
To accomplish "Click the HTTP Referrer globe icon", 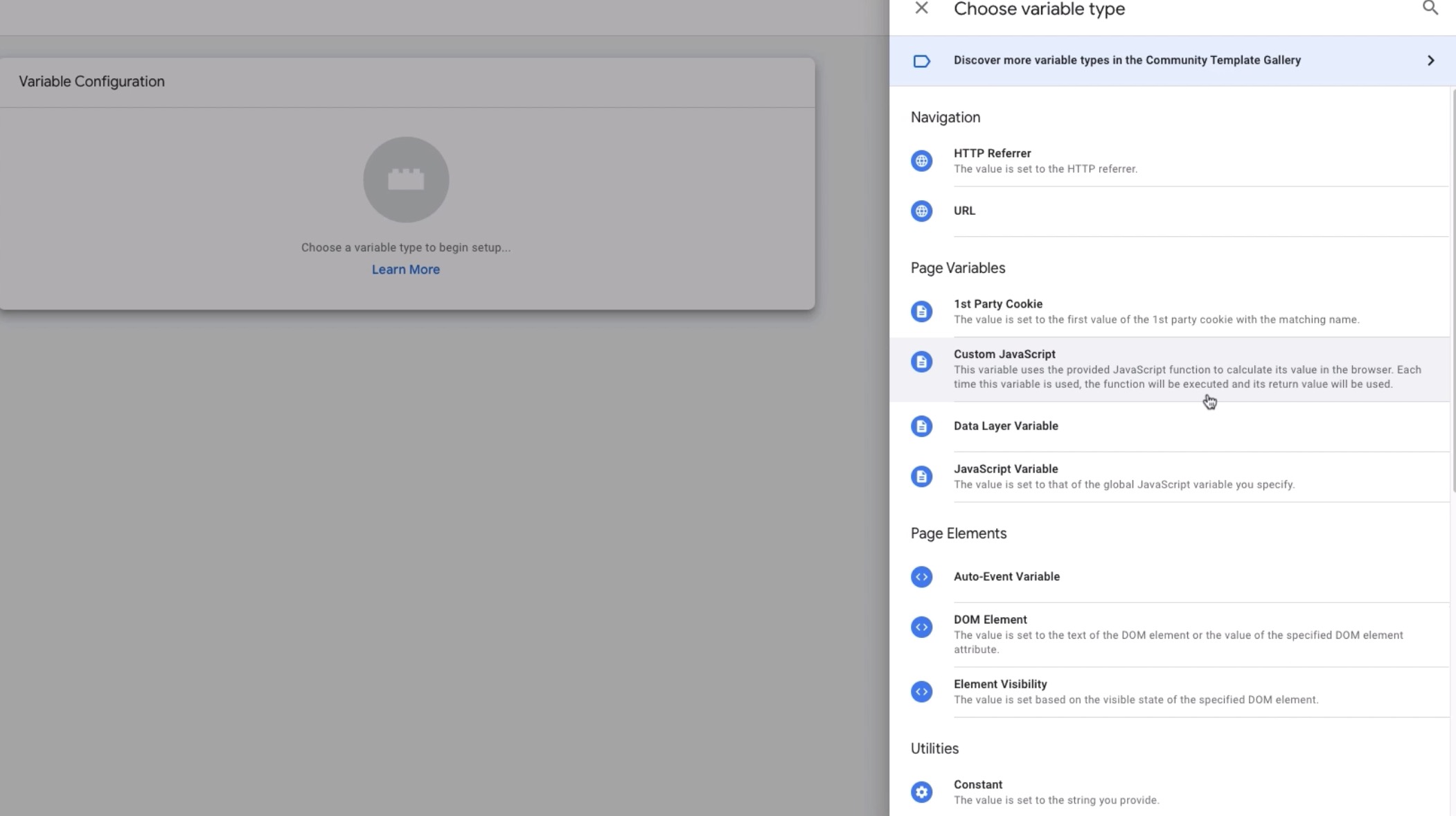I will (921, 161).
